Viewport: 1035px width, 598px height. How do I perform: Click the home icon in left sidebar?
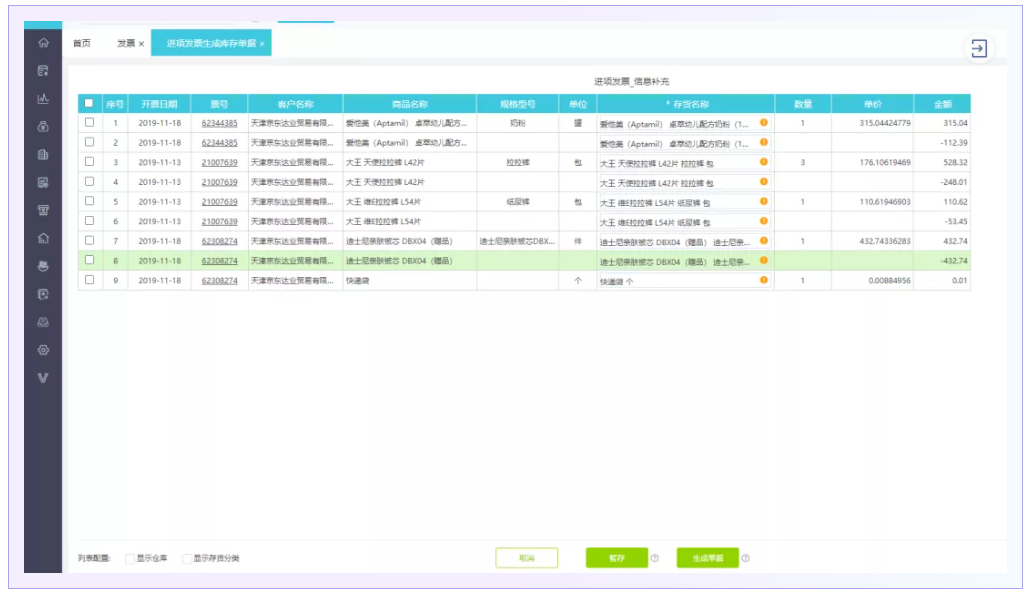43,43
